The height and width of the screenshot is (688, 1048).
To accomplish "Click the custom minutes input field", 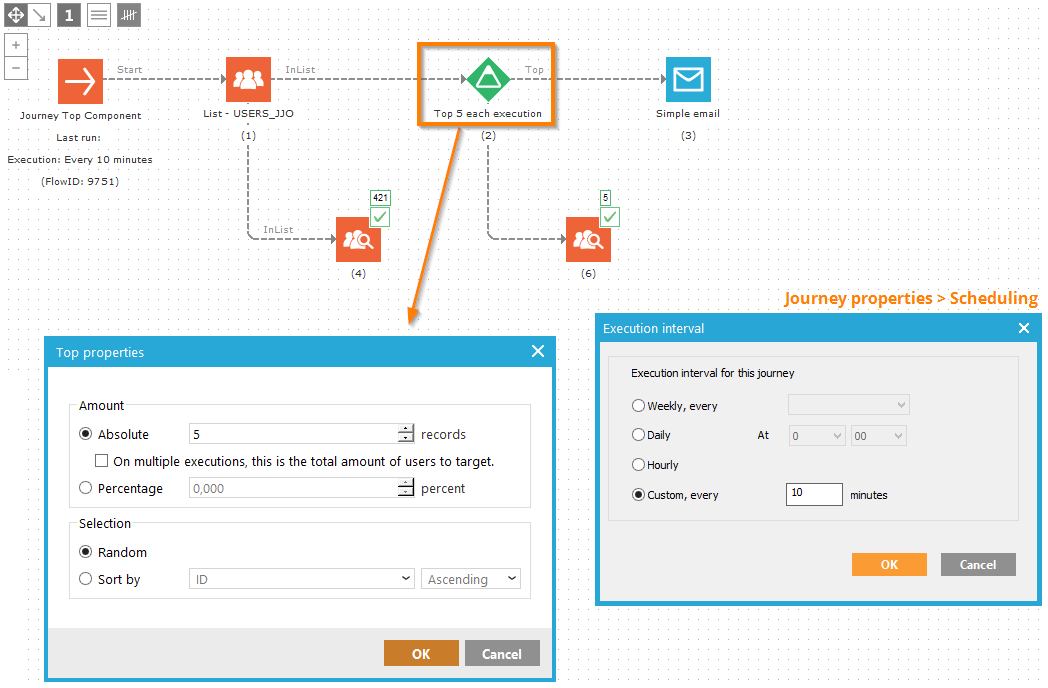I will (813, 494).
